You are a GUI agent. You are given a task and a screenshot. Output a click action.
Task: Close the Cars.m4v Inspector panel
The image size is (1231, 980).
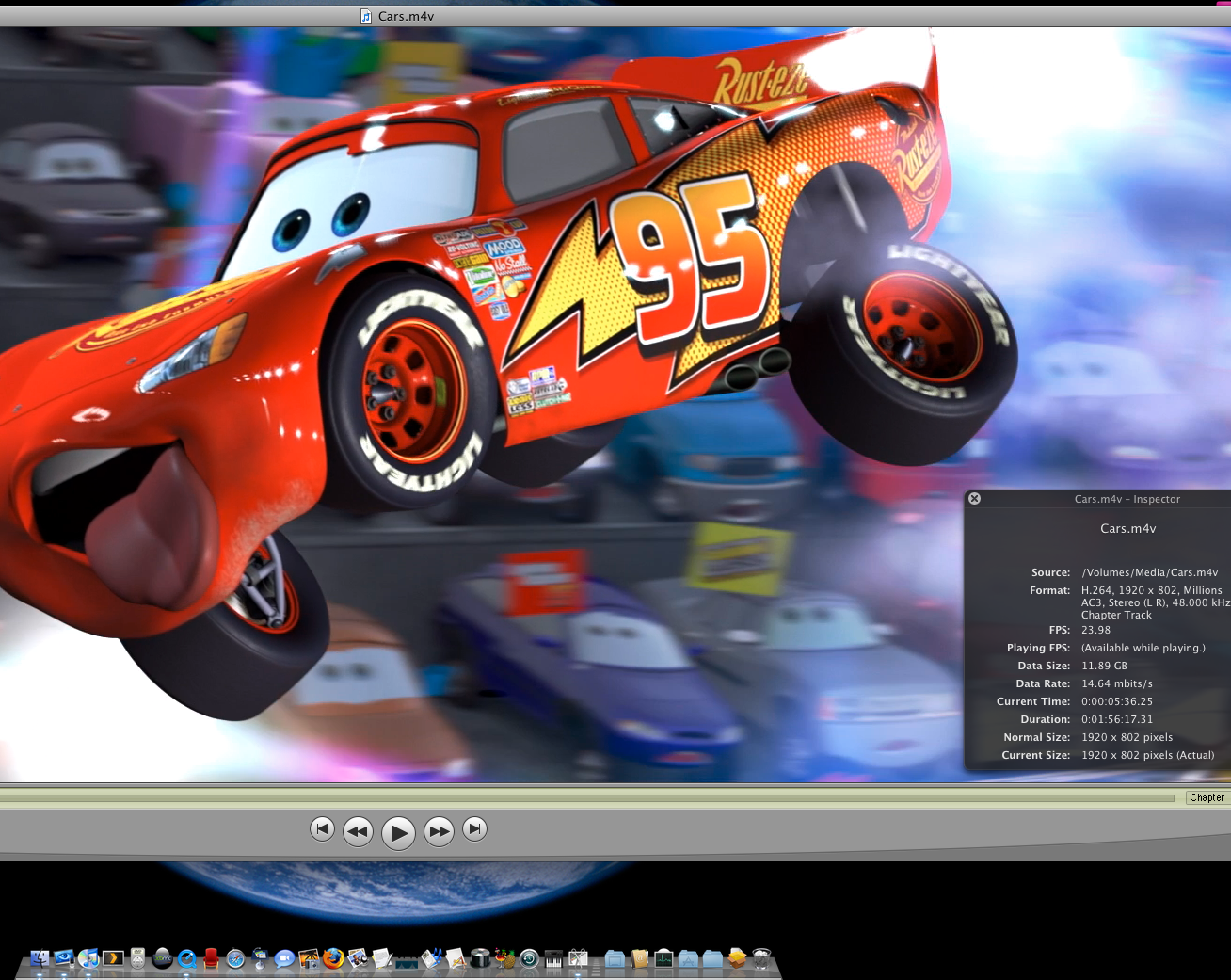pyautogui.click(x=974, y=498)
